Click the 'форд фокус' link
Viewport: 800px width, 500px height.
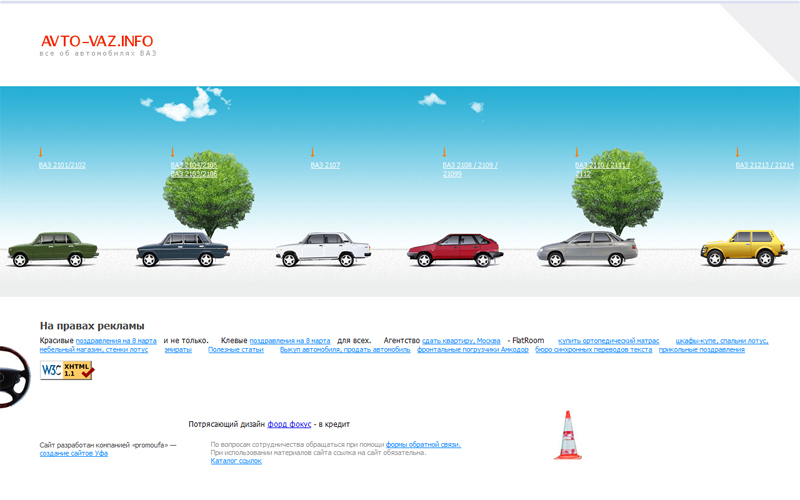288,424
